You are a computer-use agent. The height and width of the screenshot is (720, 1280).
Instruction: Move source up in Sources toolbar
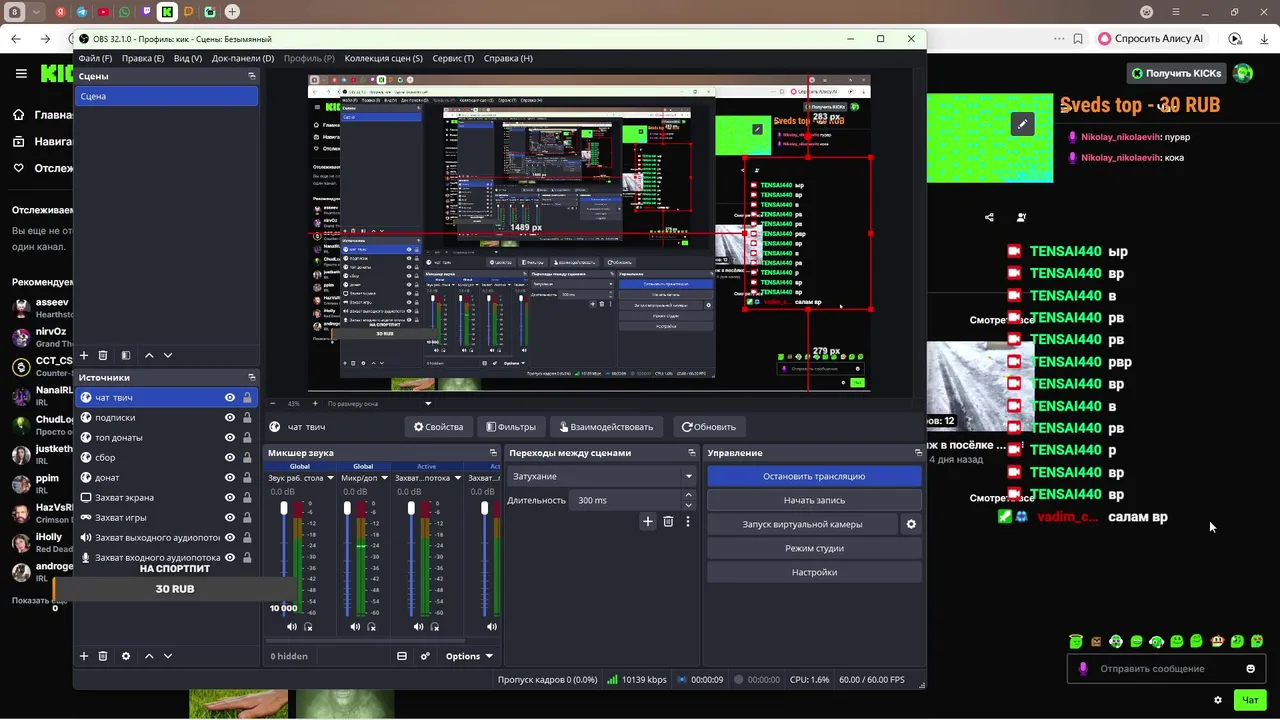pyautogui.click(x=149, y=656)
